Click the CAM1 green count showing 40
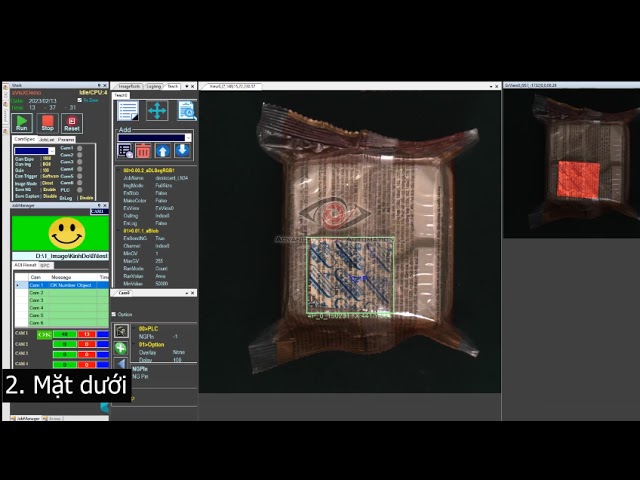 coord(64,334)
